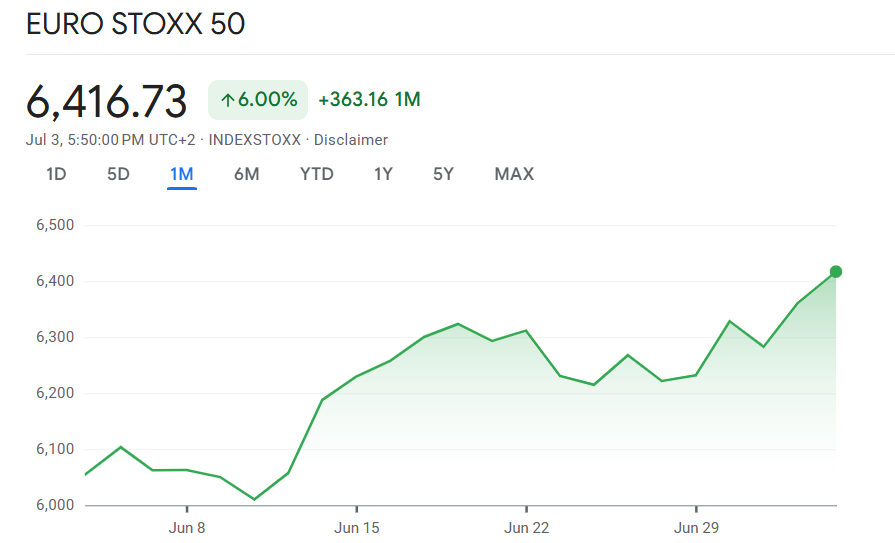The image size is (895, 543).
Task: Show the MAX price history
Action: pyautogui.click(x=514, y=174)
